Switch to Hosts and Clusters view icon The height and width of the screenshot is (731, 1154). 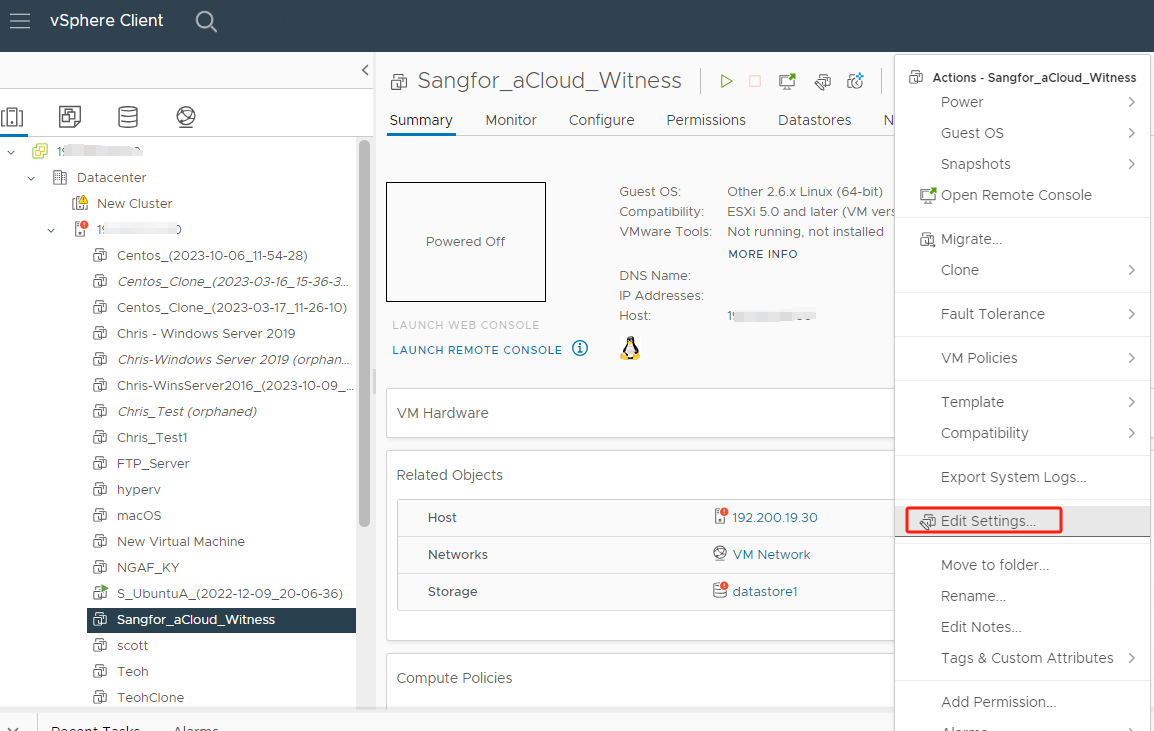tap(13, 117)
